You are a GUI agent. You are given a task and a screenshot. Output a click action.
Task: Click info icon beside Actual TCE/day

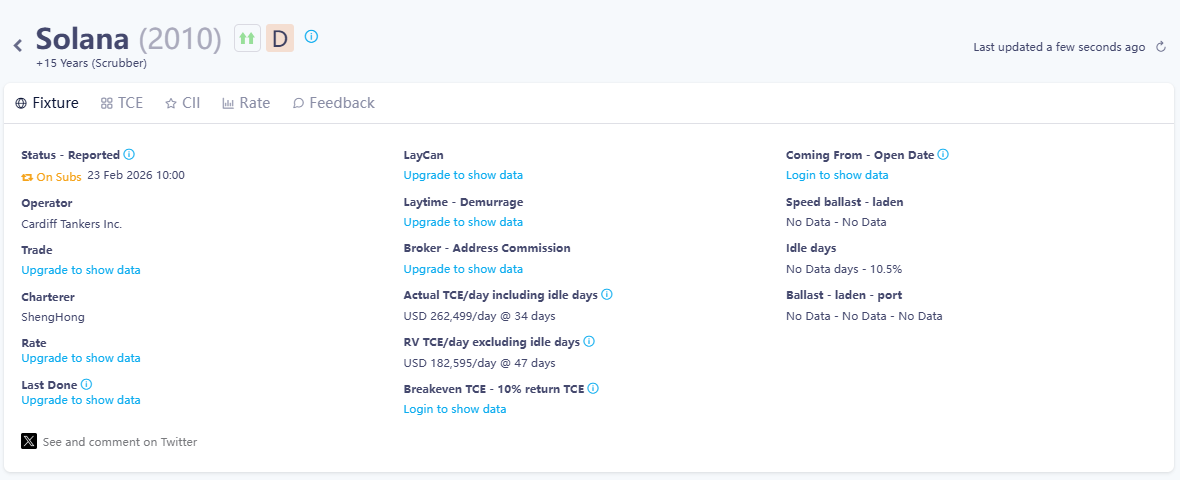click(x=607, y=295)
